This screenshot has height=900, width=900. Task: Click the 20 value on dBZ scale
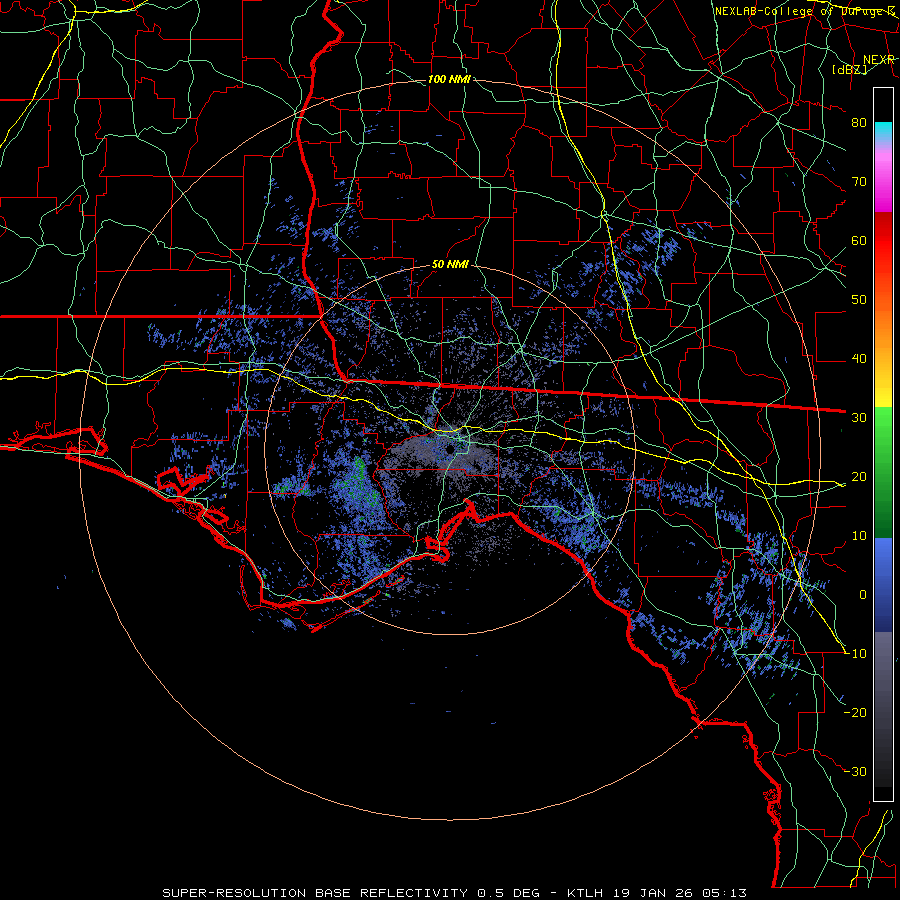click(x=859, y=477)
